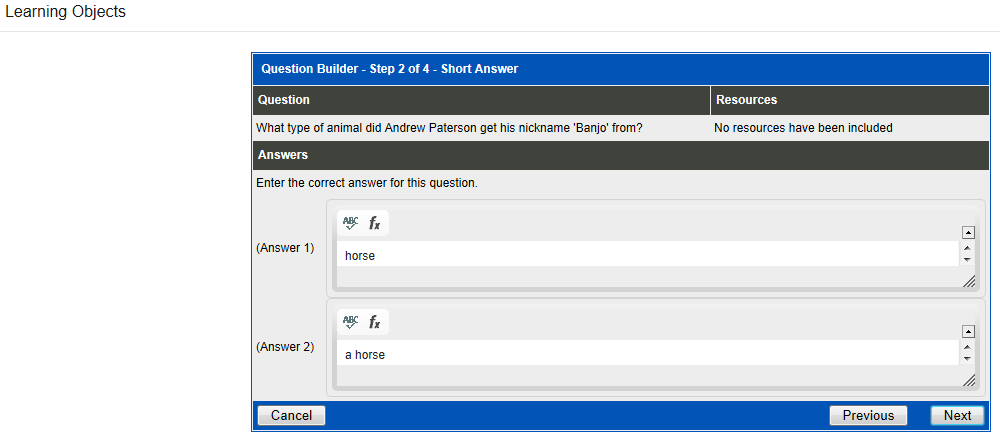Click the resize handle of Answer 1 editor

(x=968, y=282)
